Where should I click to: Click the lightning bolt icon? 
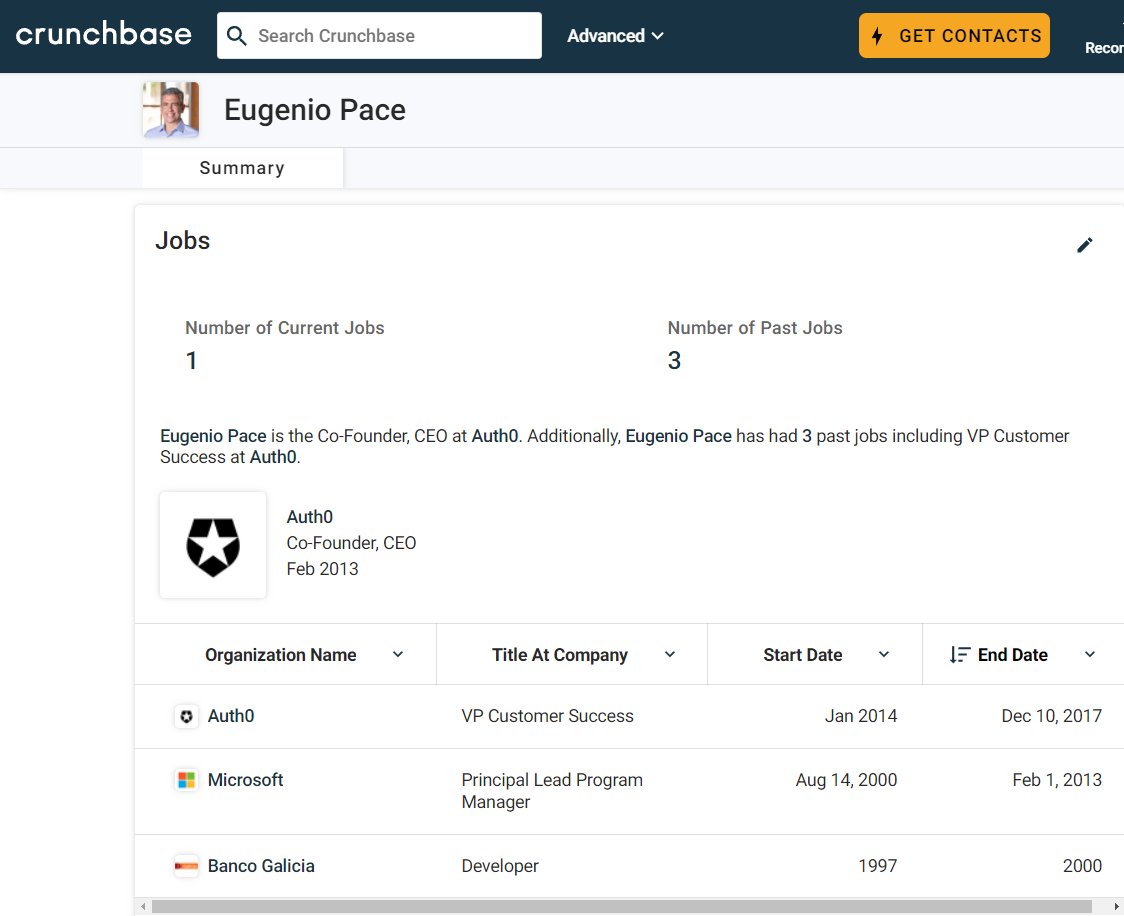coord(877,35)
